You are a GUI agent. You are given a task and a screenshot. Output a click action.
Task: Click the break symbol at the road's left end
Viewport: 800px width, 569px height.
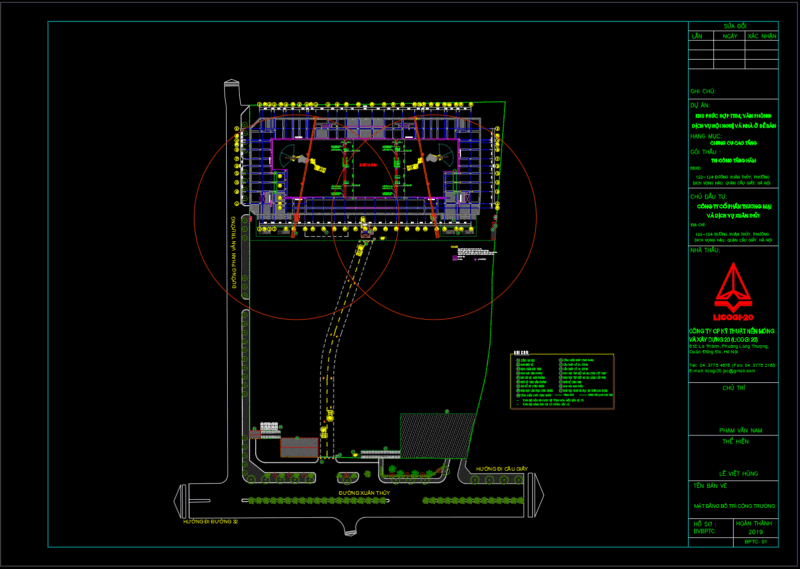(181, 500)
